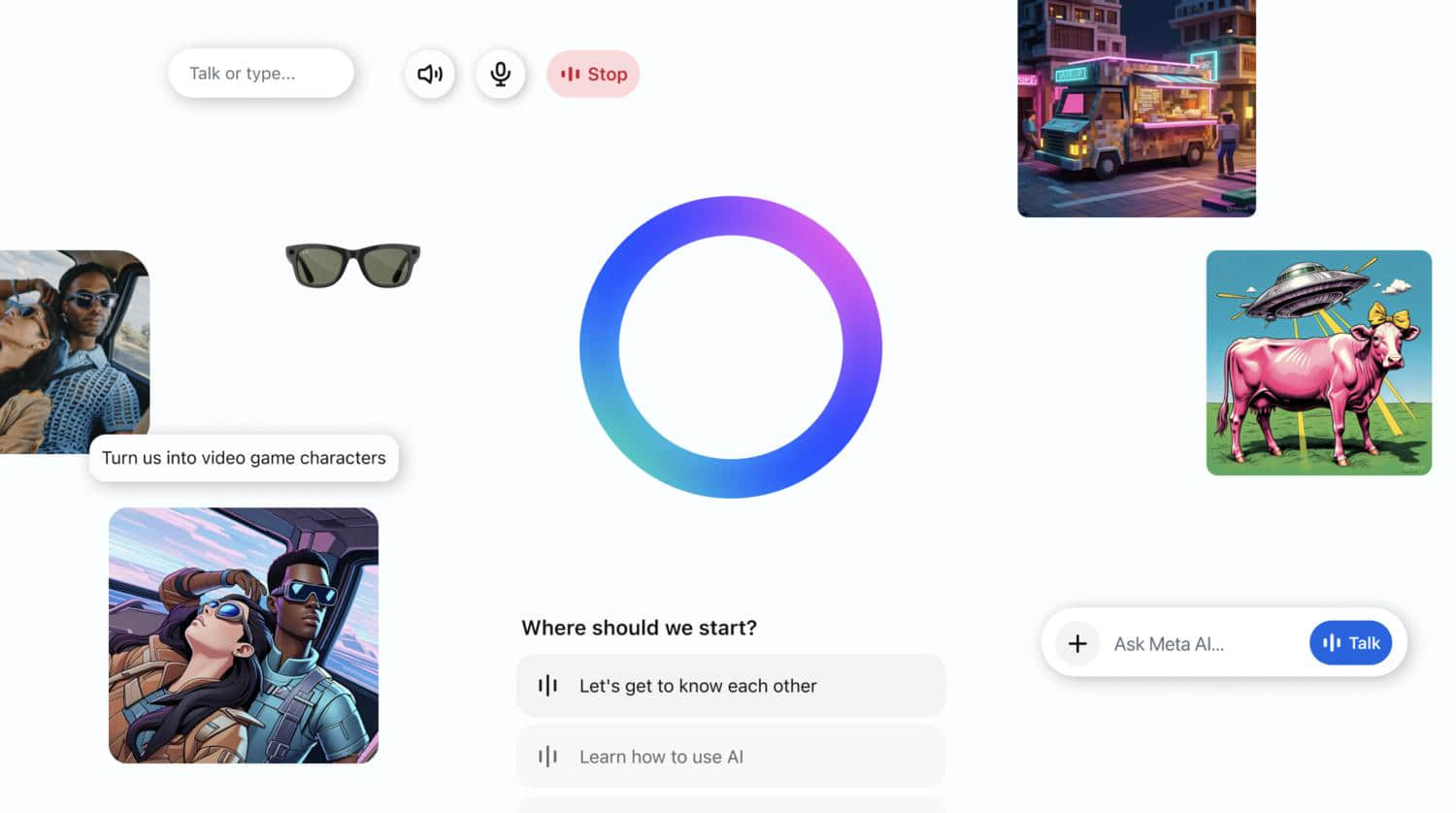Screen dimensions: 1456x813
Task: Open the neon food truck image
Action: click(x=1137, y=109)
